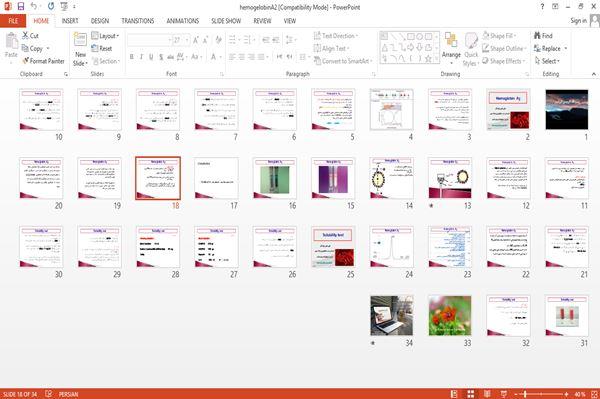Open Shape Outline dropdown
This screenshot has height=399, width=600.
(504, 48)
